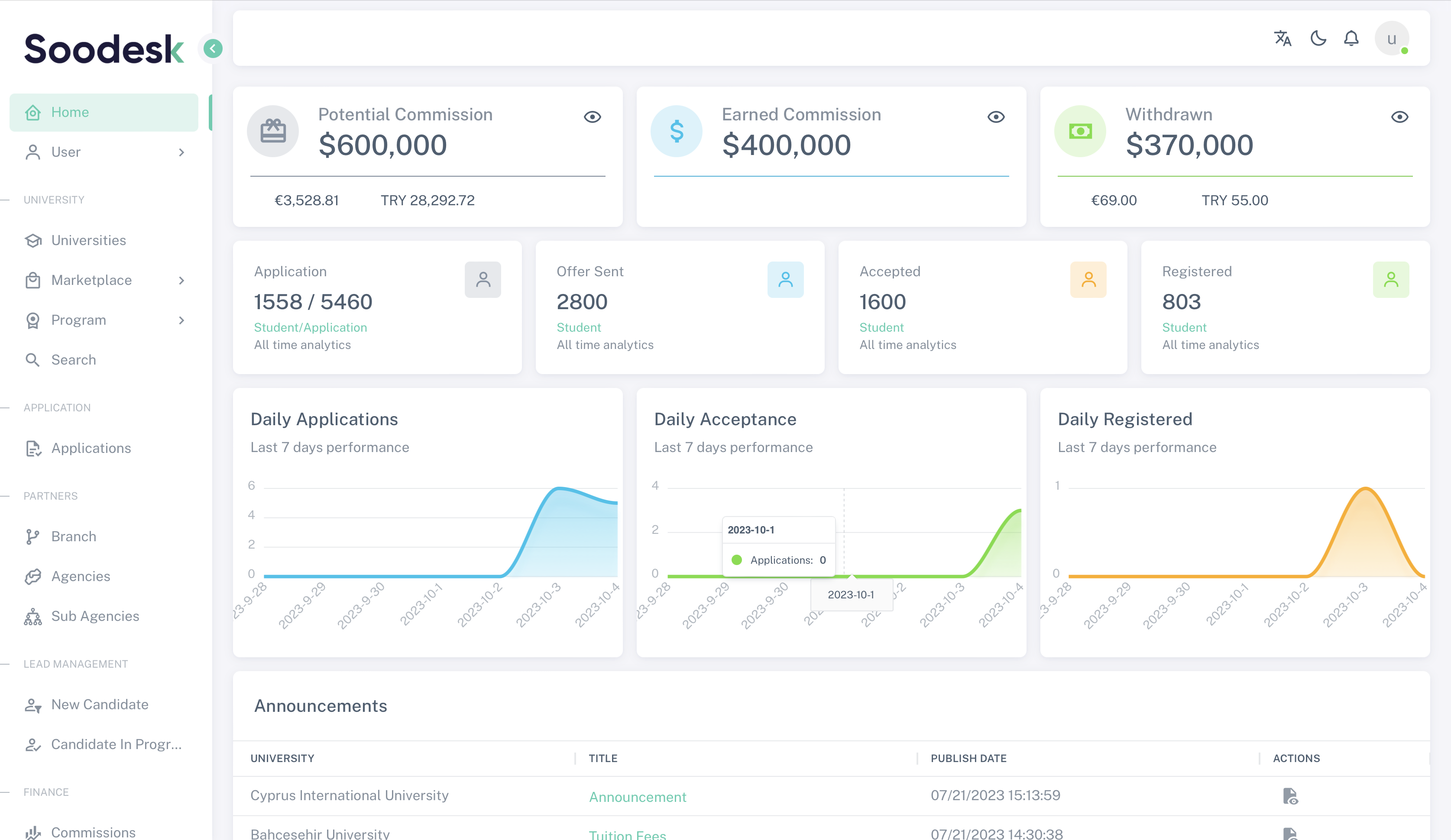Screen dimensions: 1451x840
Task: Click the Universities sidebar icon
Action: [33, 240]
